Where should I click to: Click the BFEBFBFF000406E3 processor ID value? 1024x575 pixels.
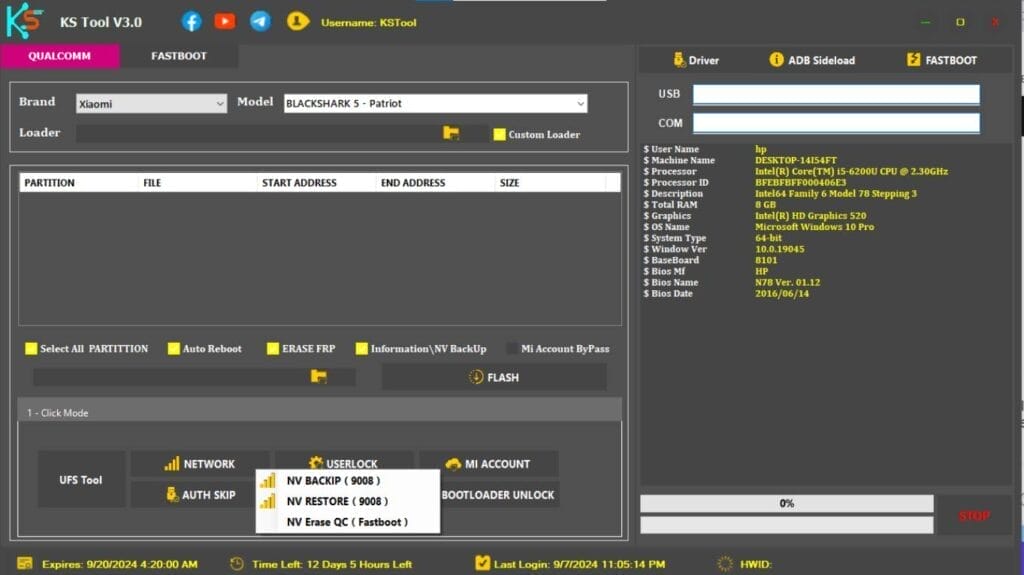click(x=800, y=182)
